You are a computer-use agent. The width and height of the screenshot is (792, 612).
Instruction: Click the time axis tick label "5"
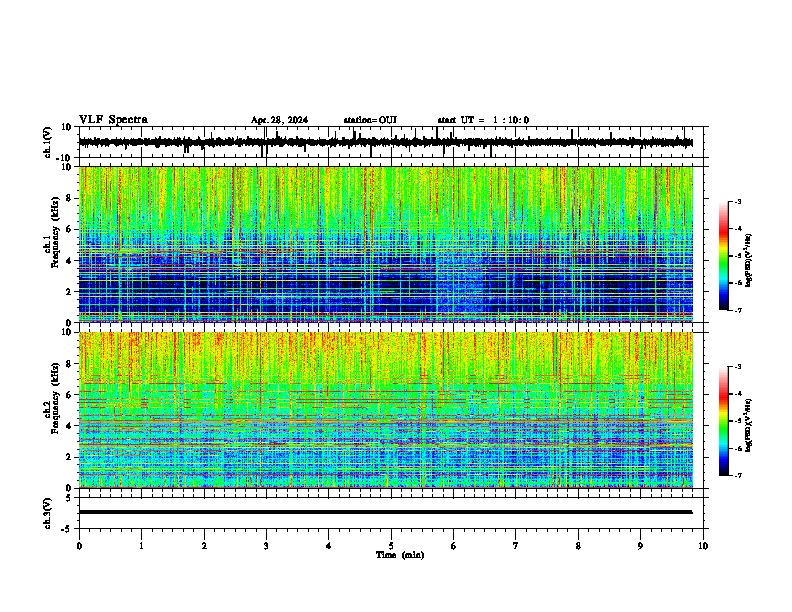pyautogui.click(x=391, y=546)
